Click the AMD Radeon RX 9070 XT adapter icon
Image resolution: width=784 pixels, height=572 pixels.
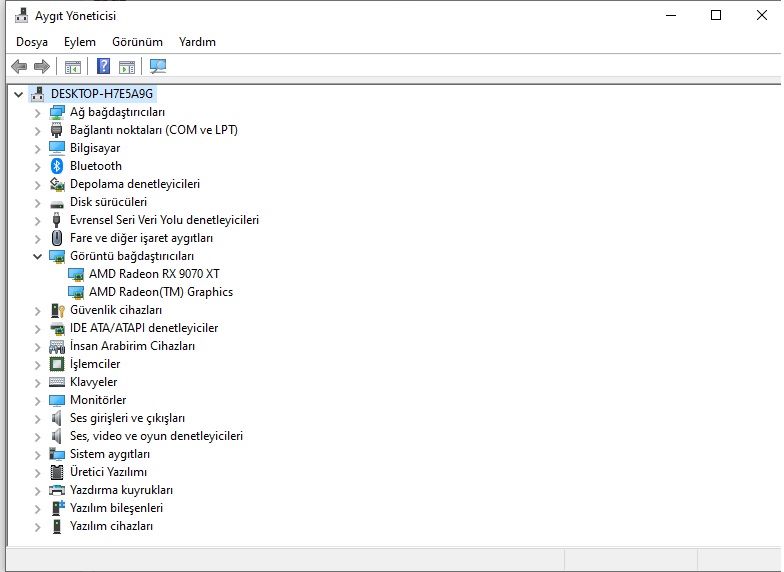pyautogui.click(x=76, y=274)
